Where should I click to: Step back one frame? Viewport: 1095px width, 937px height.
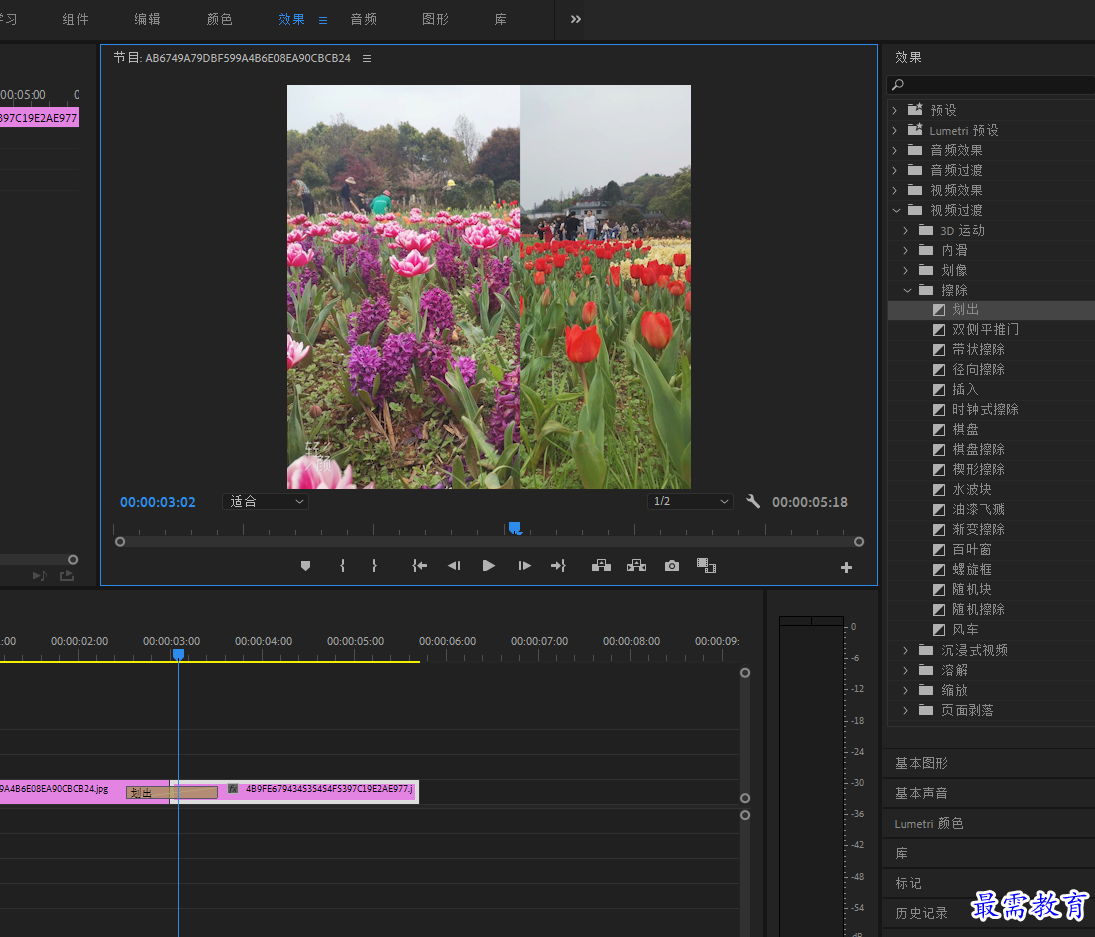(454, 566)
